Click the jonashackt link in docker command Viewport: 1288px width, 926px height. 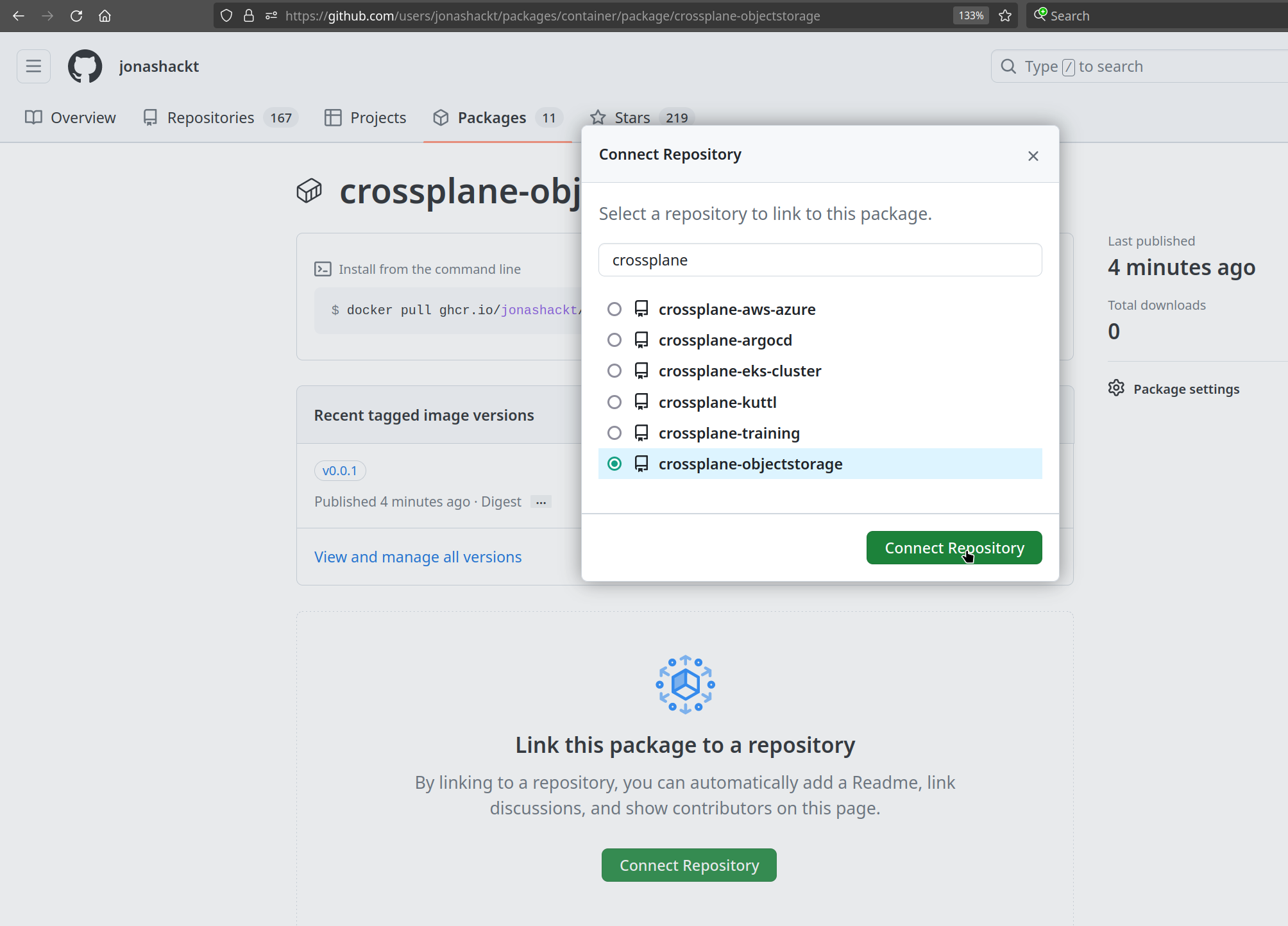point(539,310)
